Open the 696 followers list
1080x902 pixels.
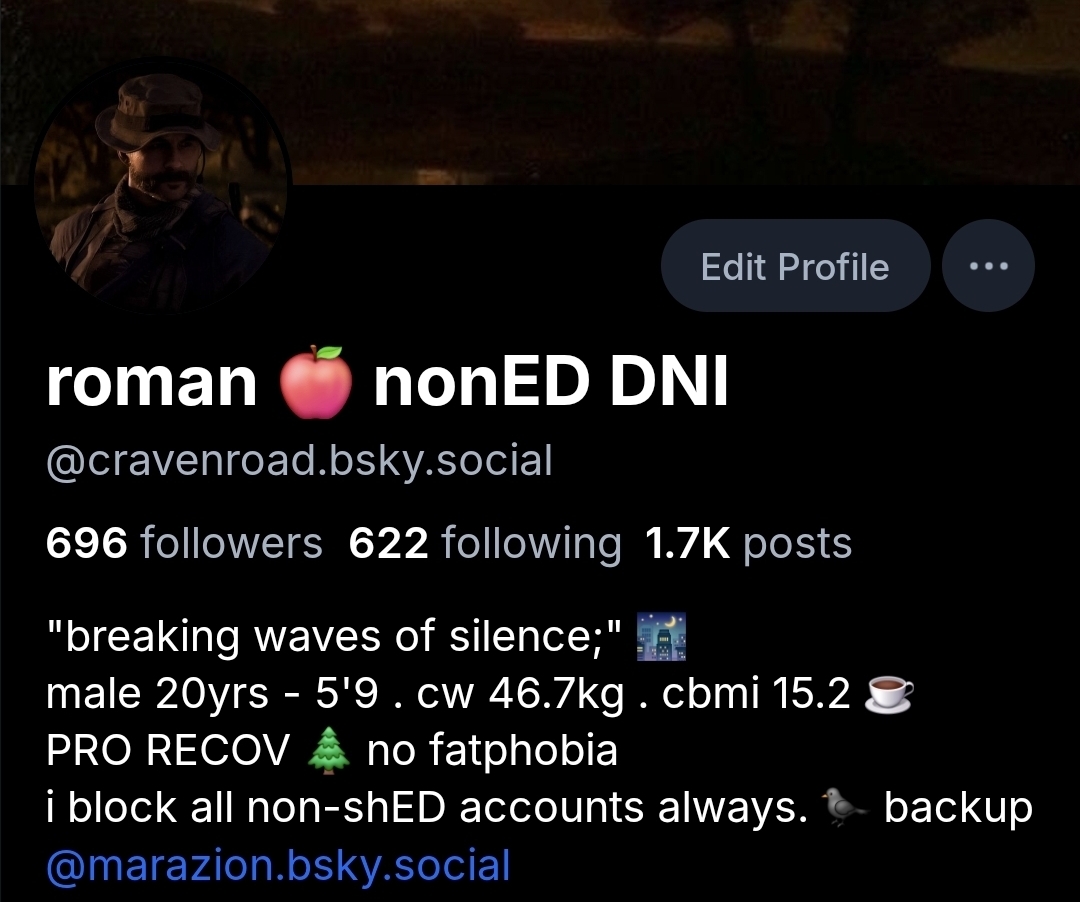(184, 543)
